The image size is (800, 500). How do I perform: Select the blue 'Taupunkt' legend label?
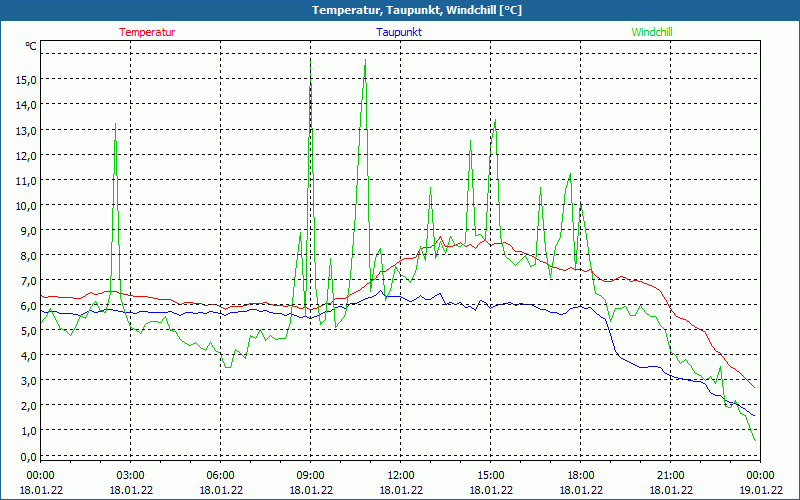click(399, 32)
